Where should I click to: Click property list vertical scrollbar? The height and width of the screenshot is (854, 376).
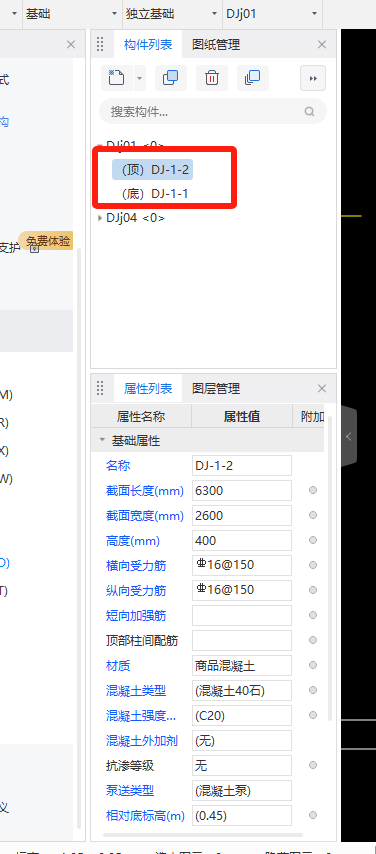(x=330, y=569)
